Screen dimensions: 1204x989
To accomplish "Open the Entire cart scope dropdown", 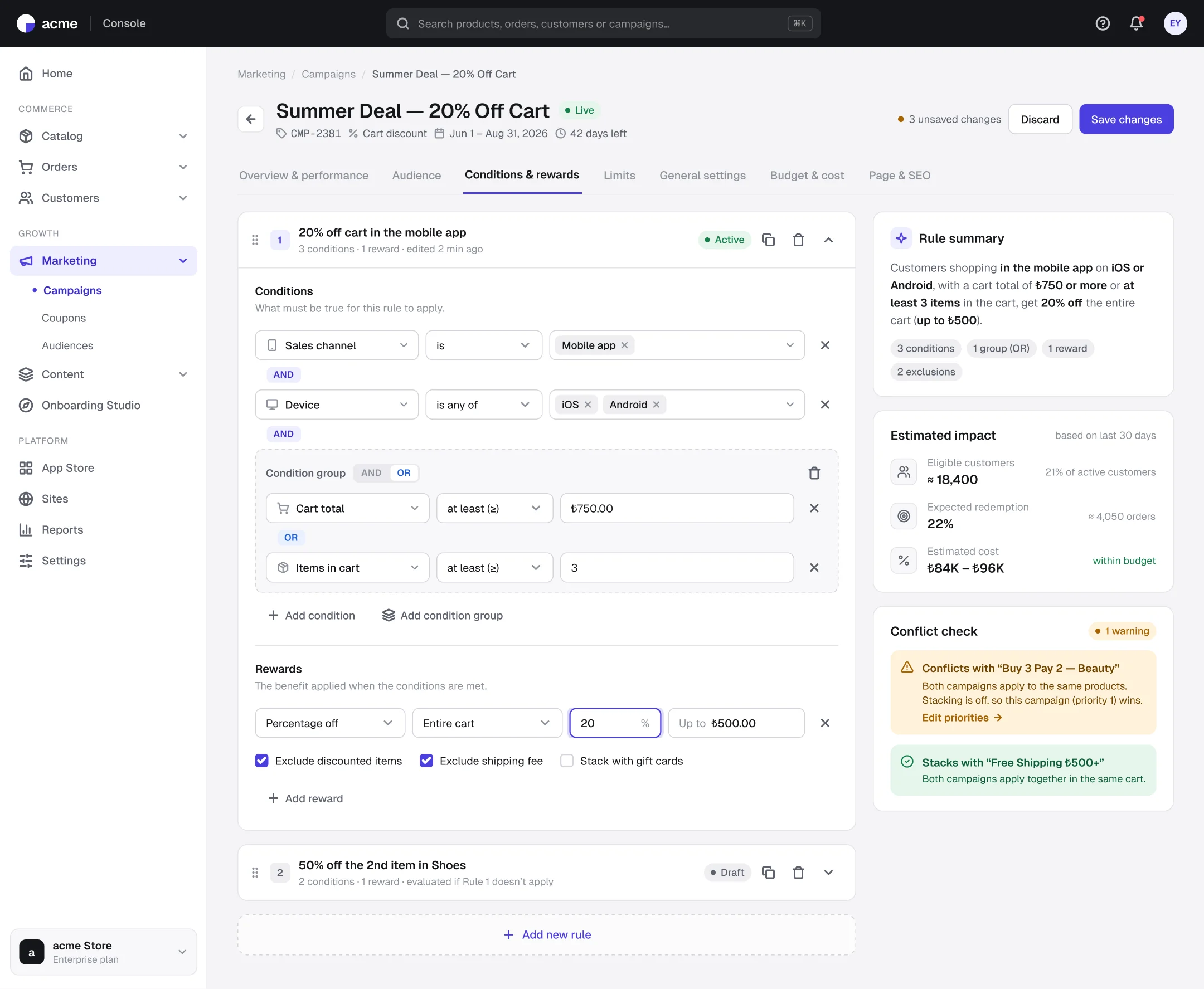I will click(487, 723).
